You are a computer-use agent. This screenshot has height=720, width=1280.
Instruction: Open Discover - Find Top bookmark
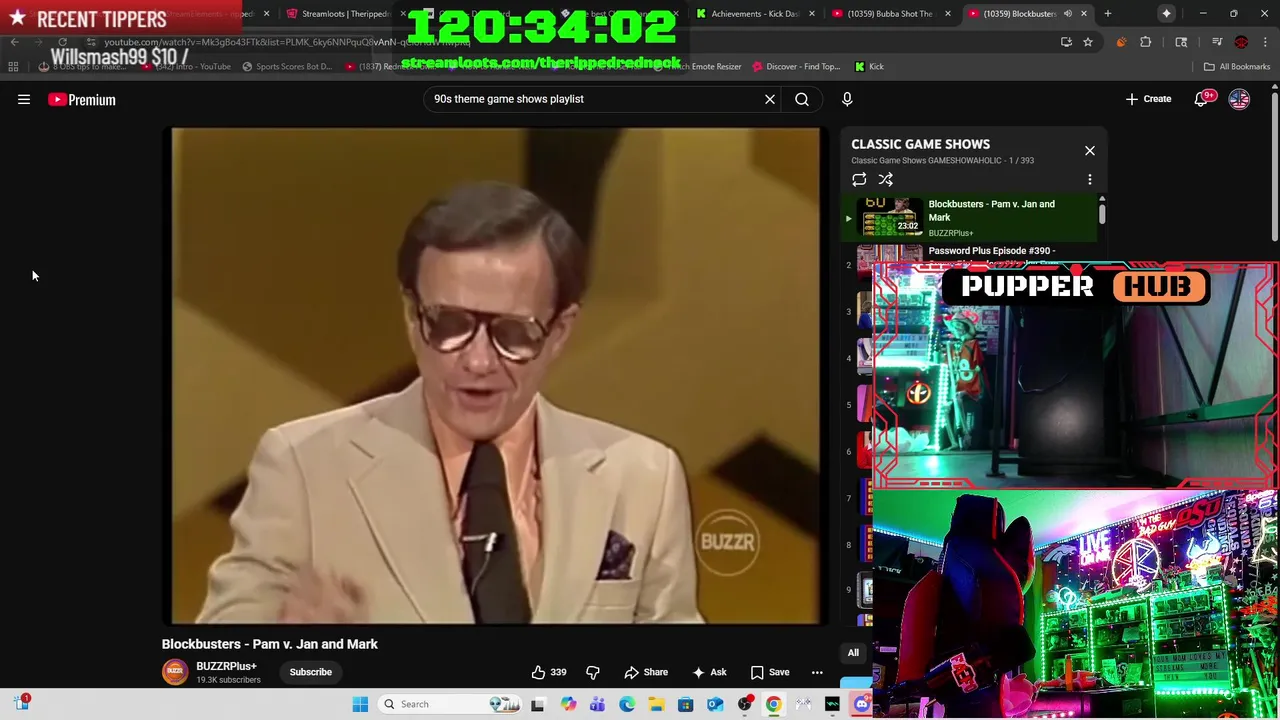pyautogui.click(x=796, y=67)
